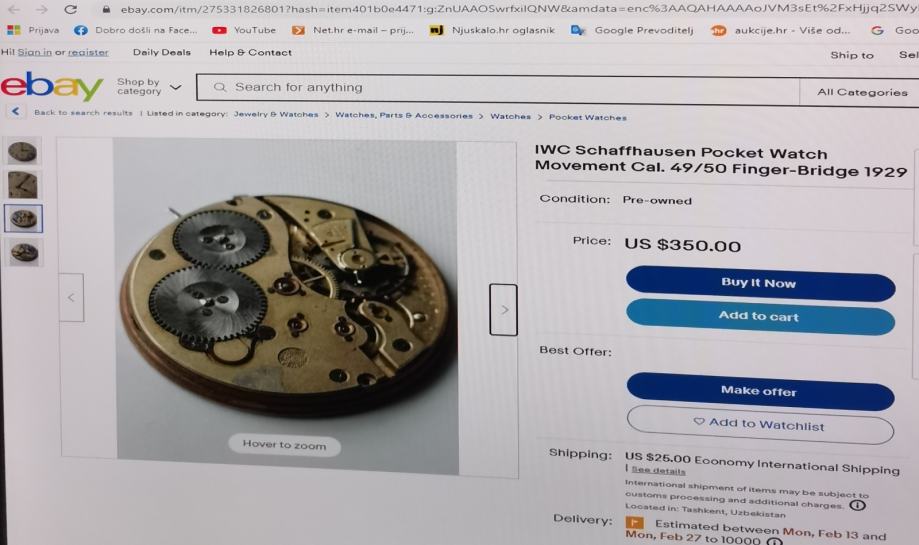
Task: Open the Pocket Watches category link
Action: tap(587, 117)
